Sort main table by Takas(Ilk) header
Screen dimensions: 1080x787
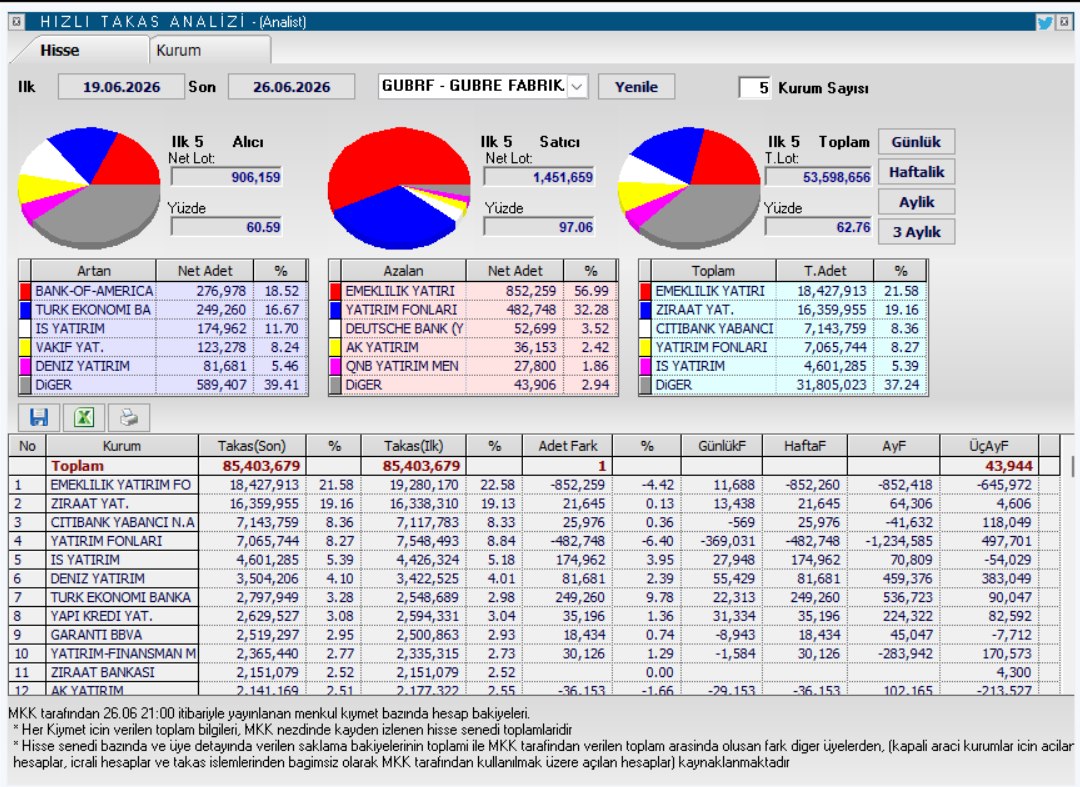click(413, 445)
